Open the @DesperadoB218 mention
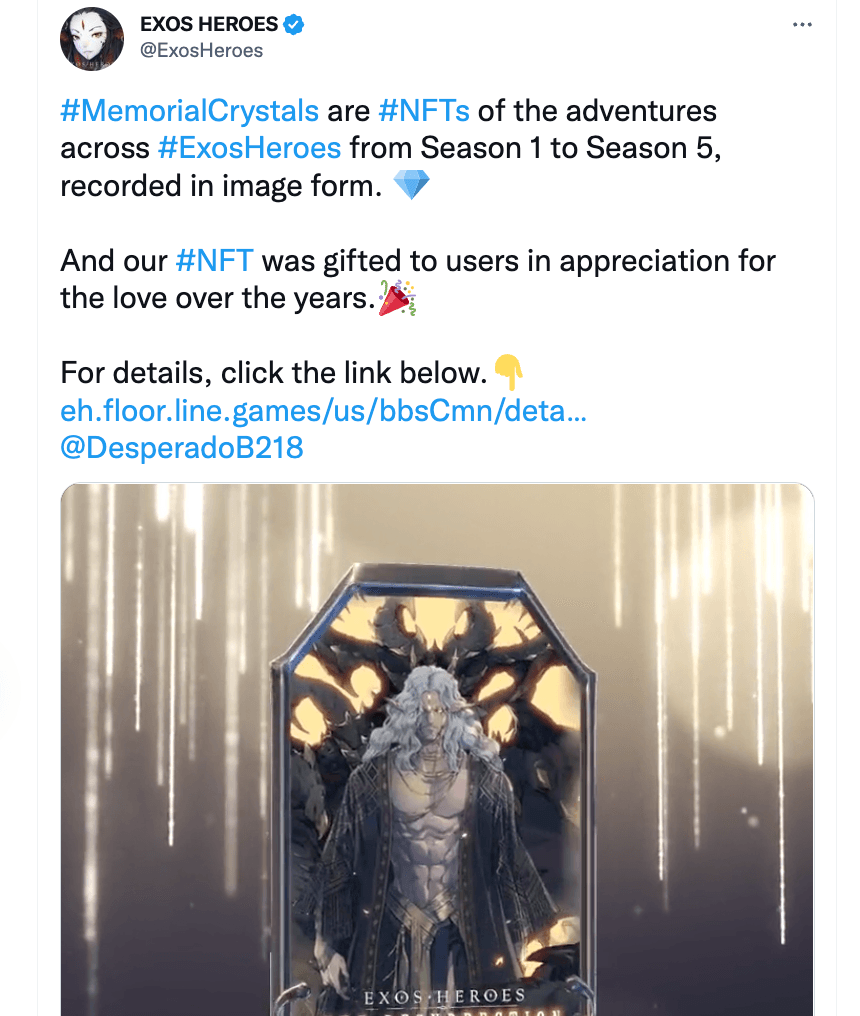Screen dimensions: 860x1016 click(x=181, y=448)
